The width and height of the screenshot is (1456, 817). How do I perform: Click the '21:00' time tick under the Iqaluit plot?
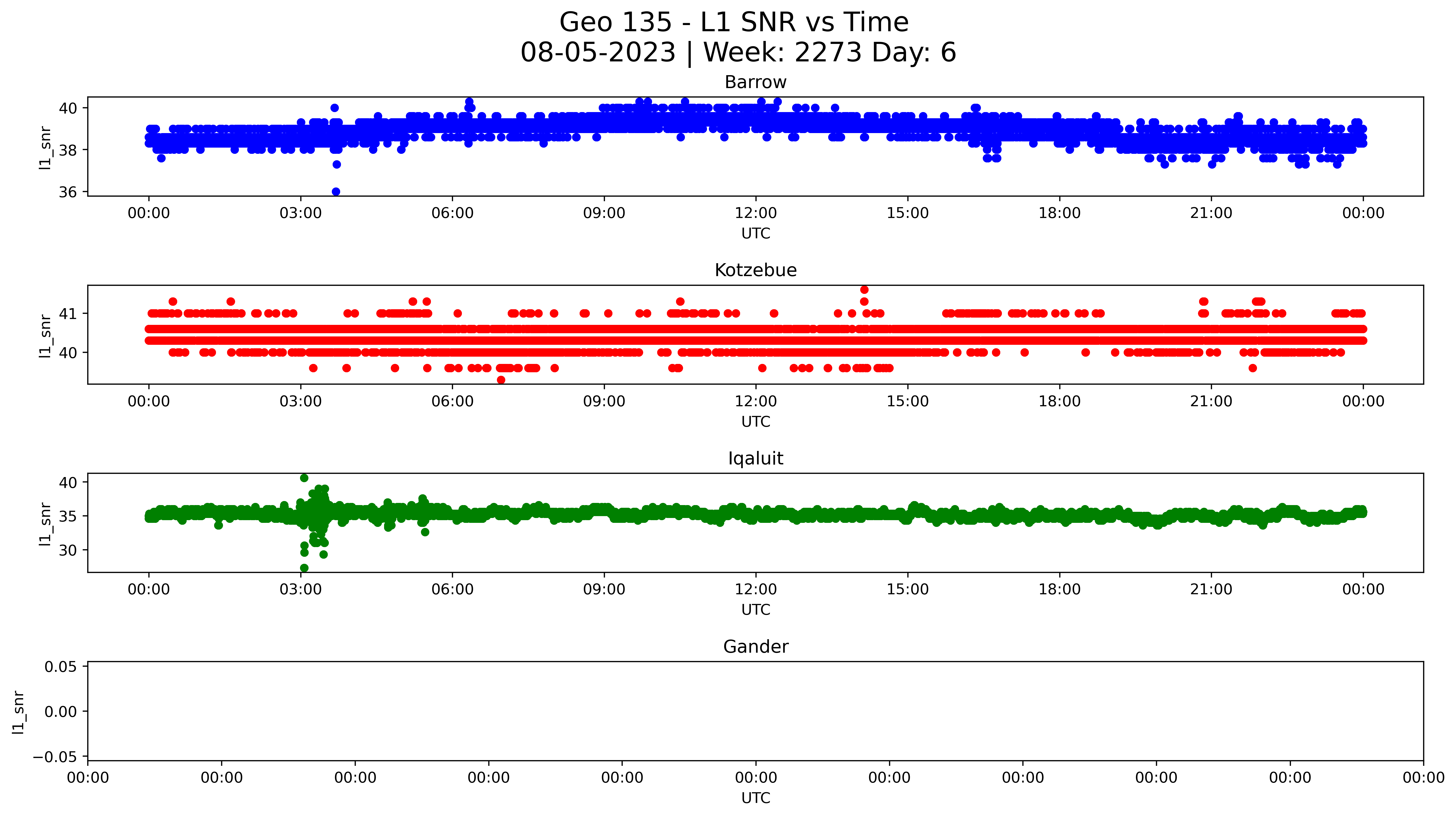point(1211,590)
